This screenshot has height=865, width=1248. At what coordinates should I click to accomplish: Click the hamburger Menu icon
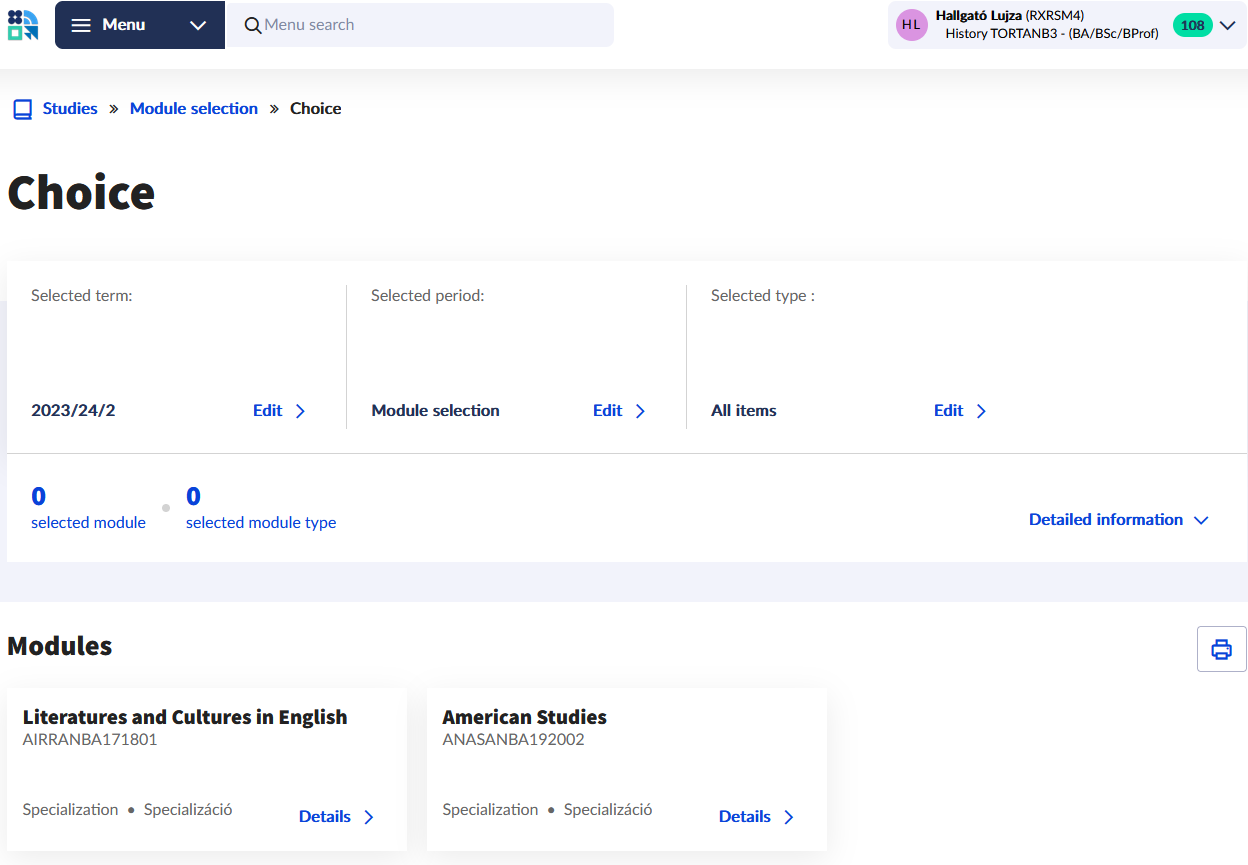[x=82, y=25]
